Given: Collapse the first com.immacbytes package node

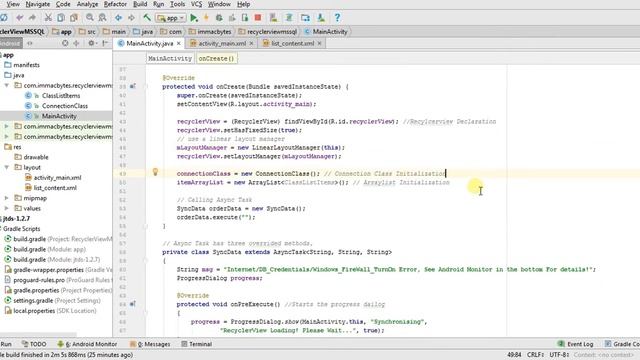Looking at the screenshot, I should (7, 85).
